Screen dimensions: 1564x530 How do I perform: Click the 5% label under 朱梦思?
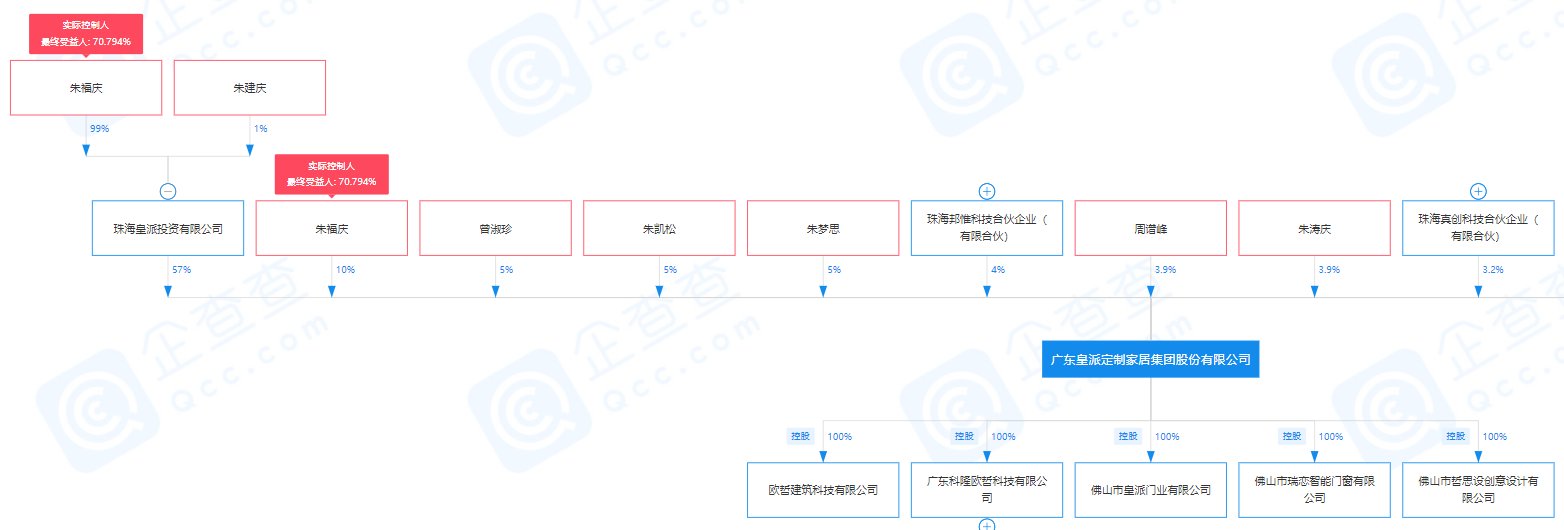point(834,270)
